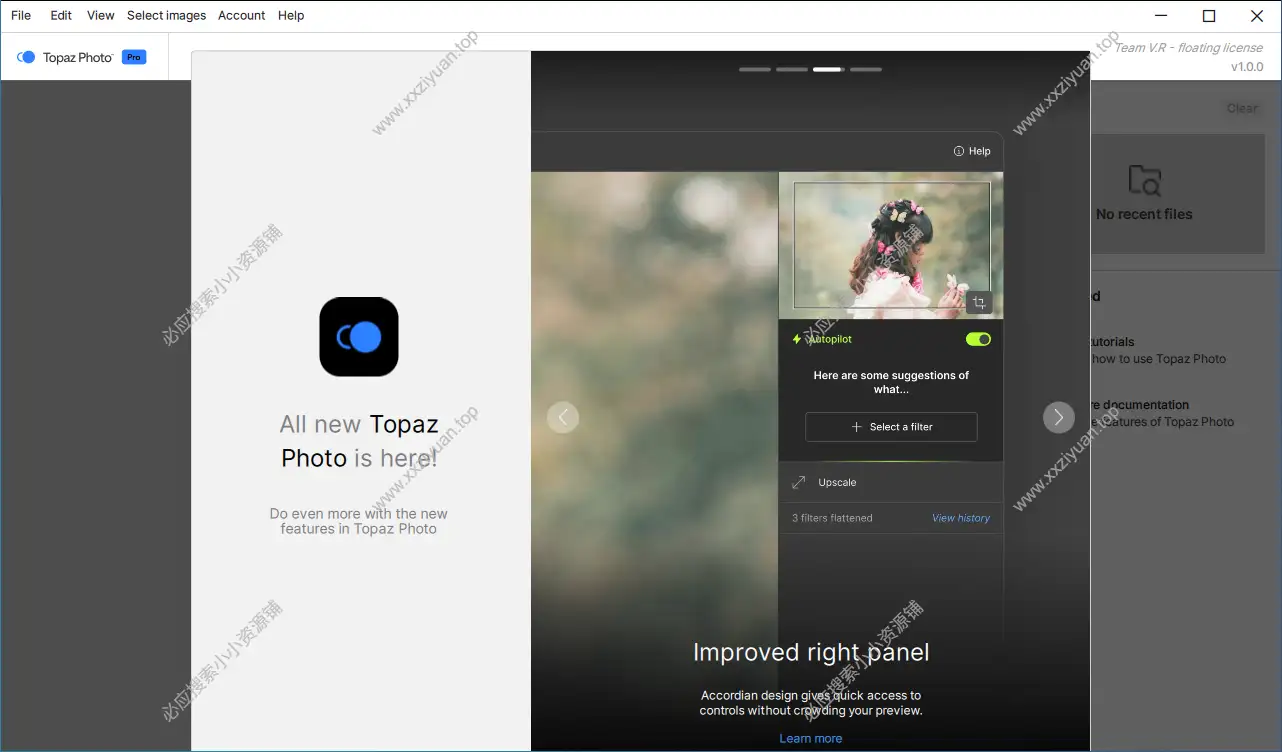Click the girl photo preview thumbnail
The image size is (1282, 752).
point(890,243)
